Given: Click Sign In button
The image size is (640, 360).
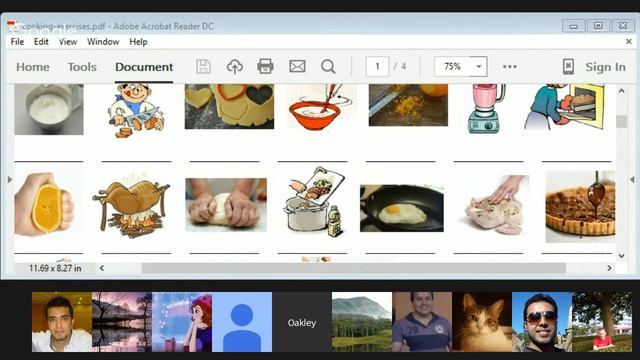Looking at the screenshot, I should (605, 67).
